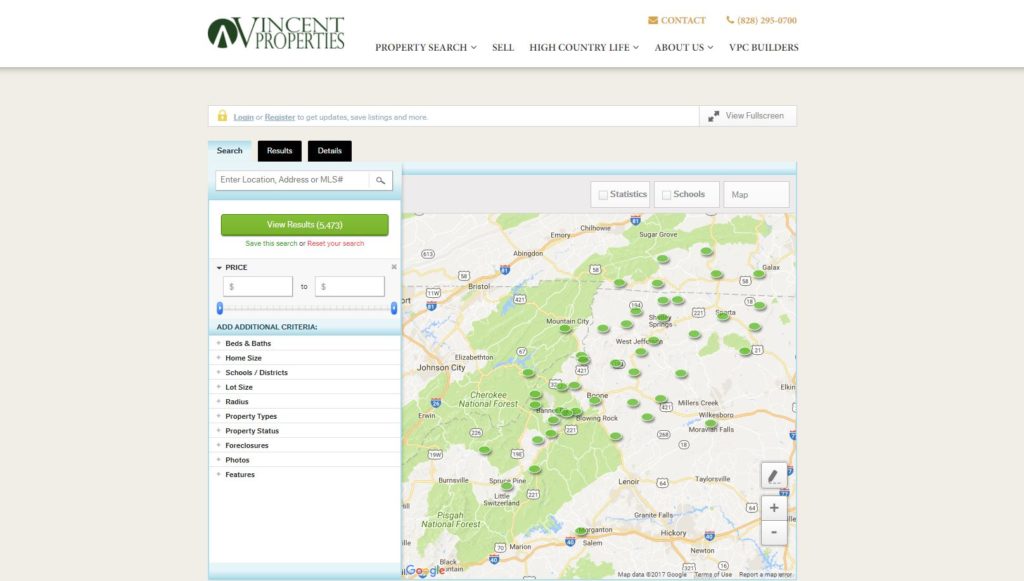This screenshot has height=581, width=1024.
Task: Enable the Schools checkbox
Action: tap(666, 195)
